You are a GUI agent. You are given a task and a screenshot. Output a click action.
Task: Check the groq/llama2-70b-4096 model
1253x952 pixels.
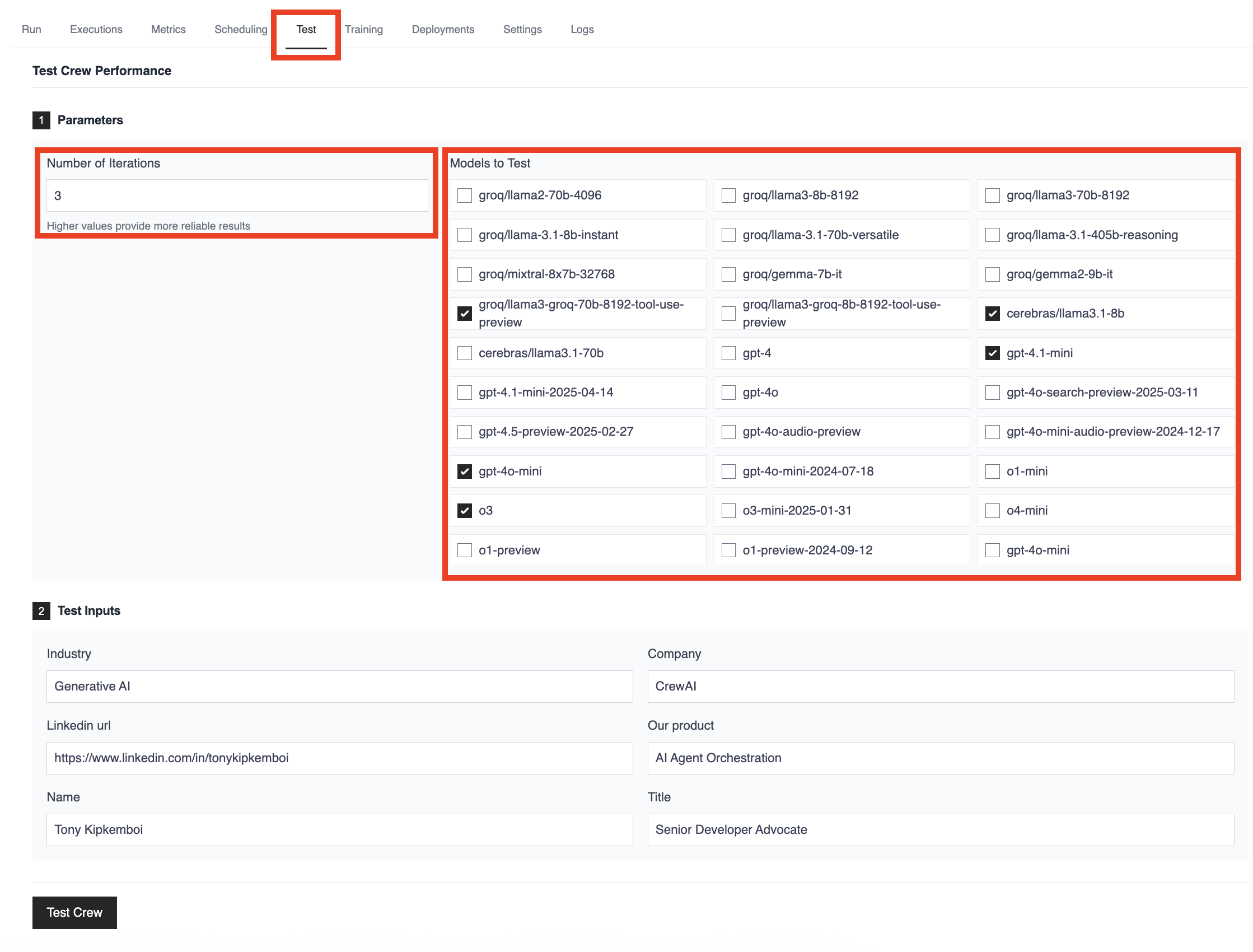click(465, 195)
